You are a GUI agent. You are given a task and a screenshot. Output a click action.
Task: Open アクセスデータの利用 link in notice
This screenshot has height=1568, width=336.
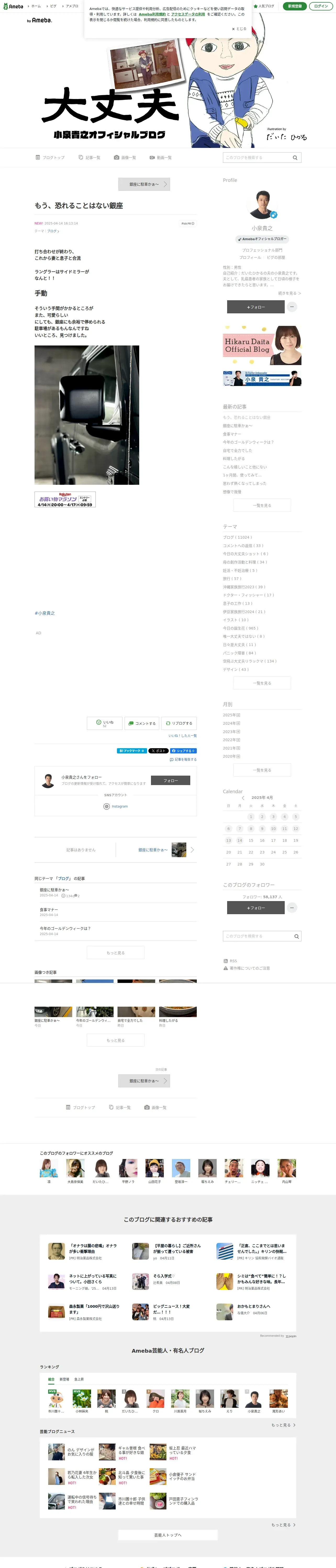[x=188, y=14]
